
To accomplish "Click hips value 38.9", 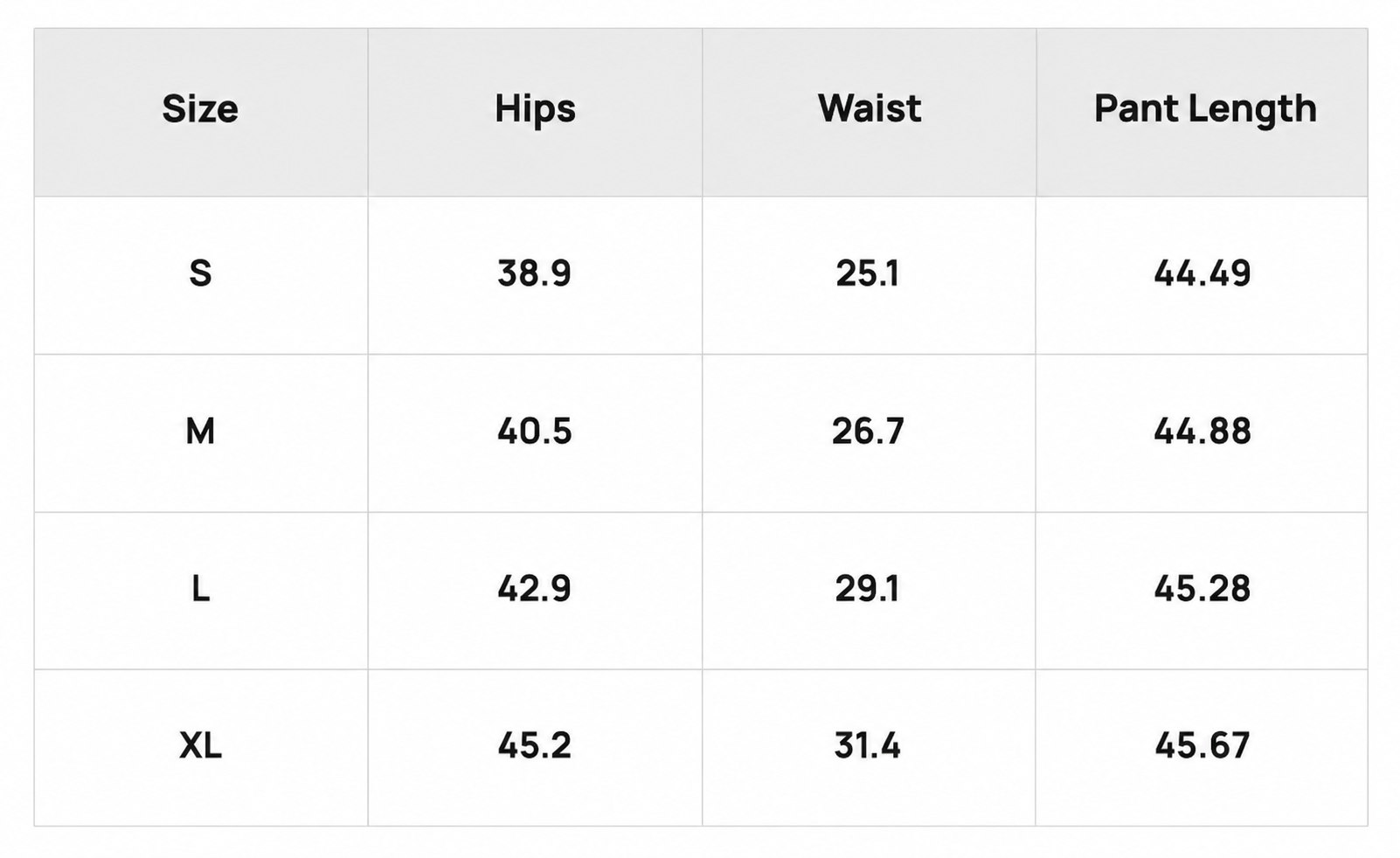I will tap(534, 274).
